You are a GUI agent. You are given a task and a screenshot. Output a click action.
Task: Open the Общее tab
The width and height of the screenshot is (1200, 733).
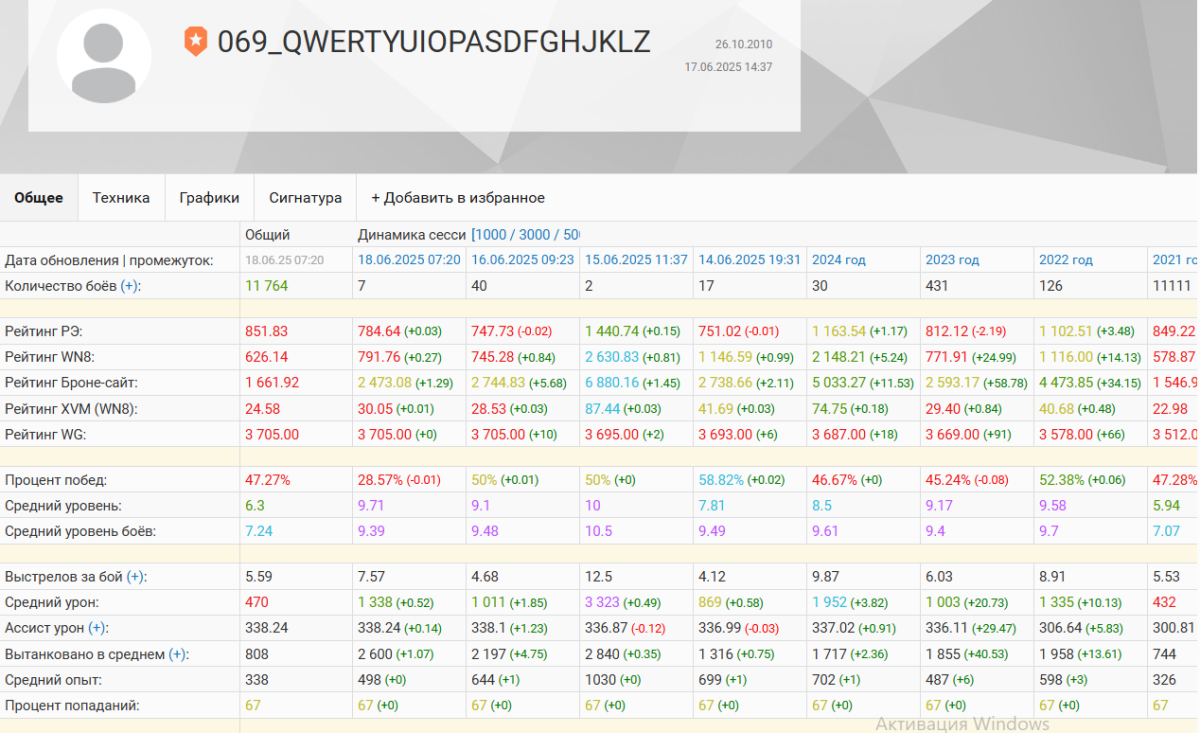[x=39, y=198]
